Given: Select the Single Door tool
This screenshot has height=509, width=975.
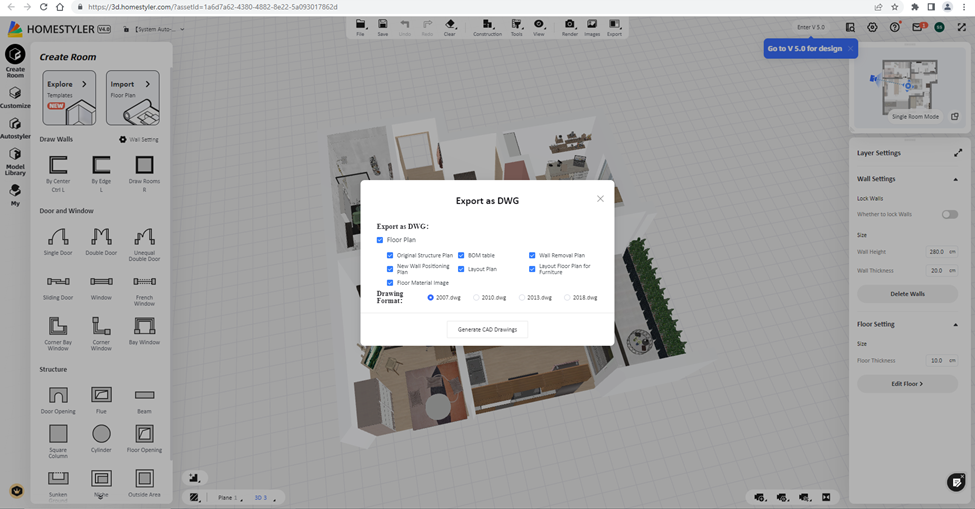Looking at the screenshot, I should (x=58, y=237).
